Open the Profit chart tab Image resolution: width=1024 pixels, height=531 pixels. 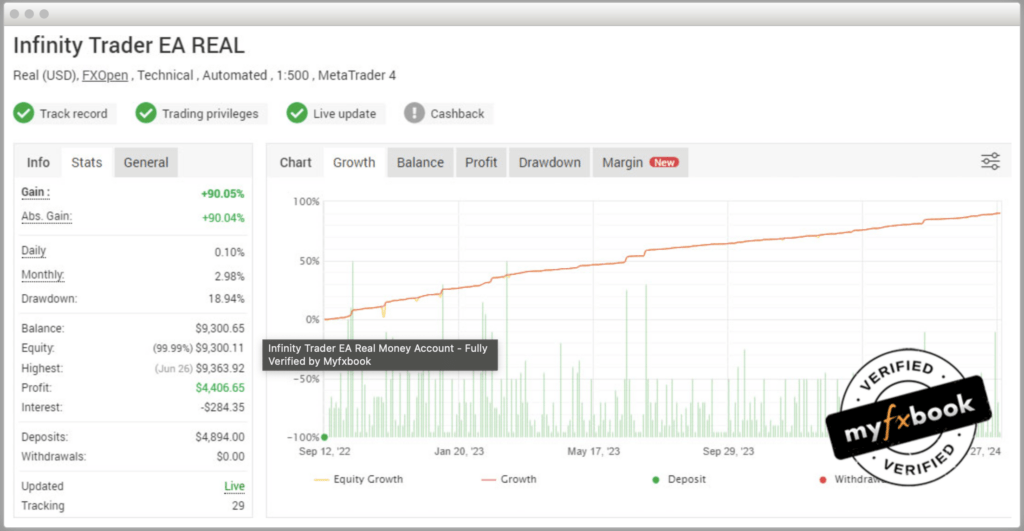point(481,163)
